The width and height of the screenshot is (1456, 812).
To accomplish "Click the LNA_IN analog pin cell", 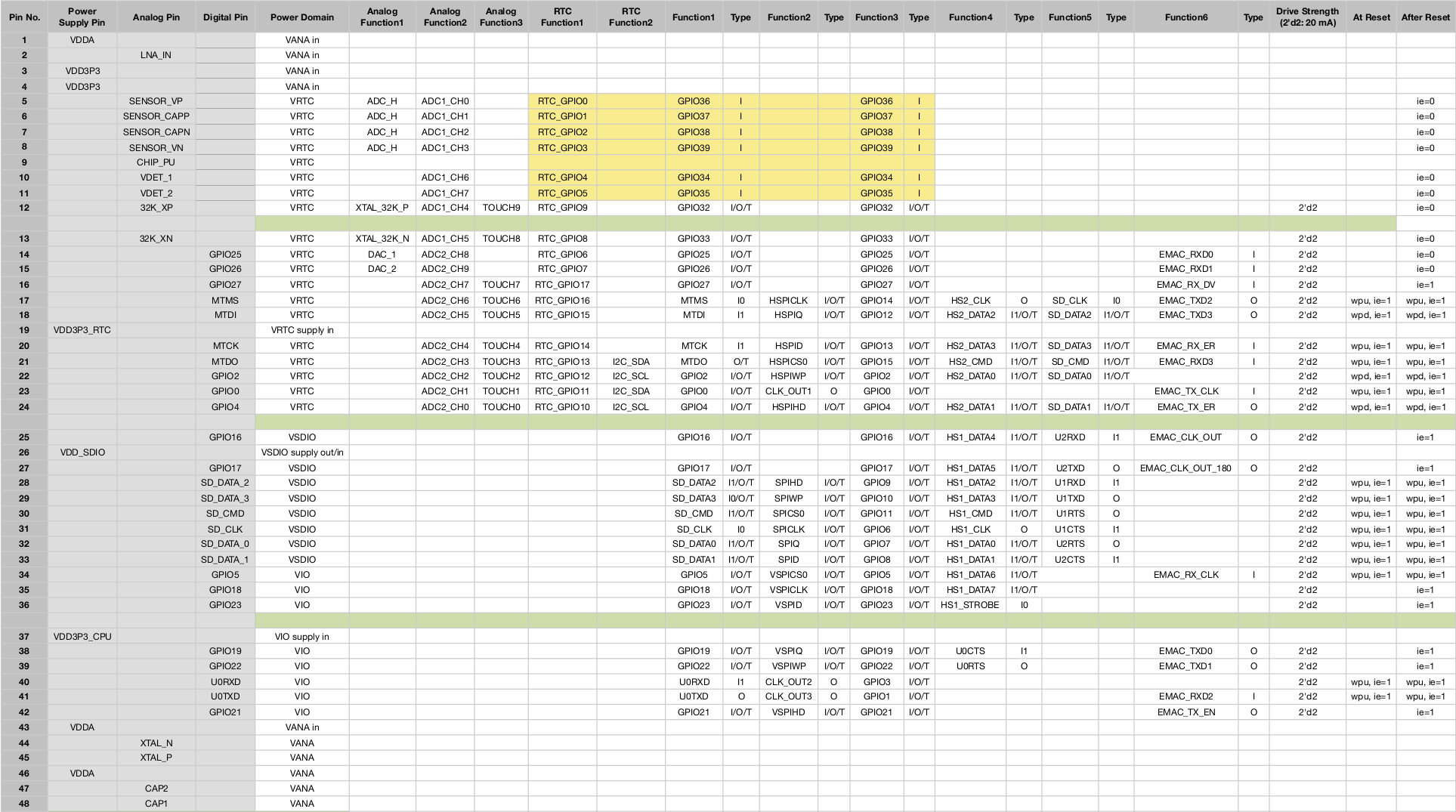I will (156, 55).
